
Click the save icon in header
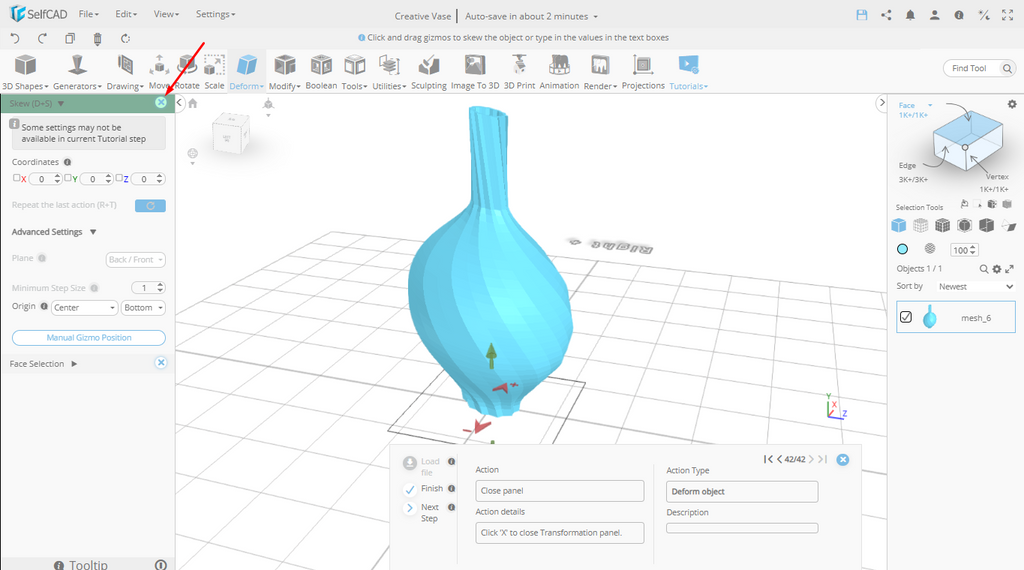(862, 15)
